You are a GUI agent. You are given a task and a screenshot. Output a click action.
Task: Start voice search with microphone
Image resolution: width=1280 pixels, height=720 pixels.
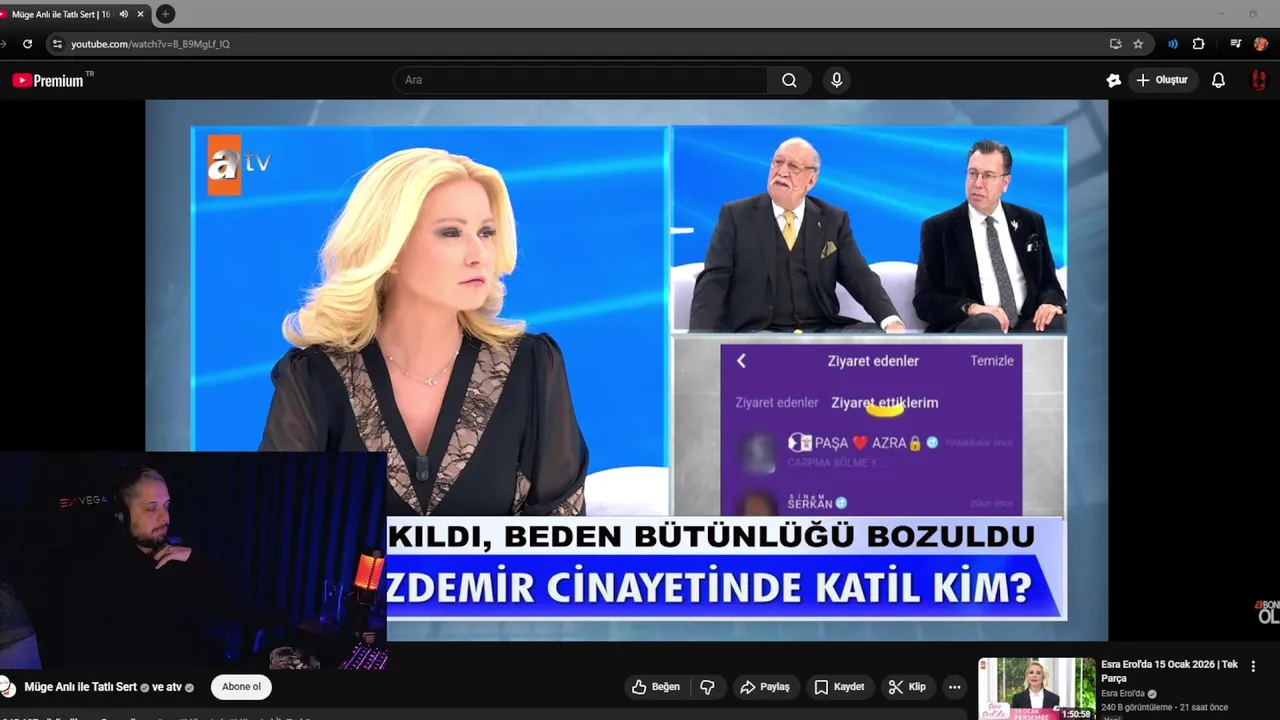837,80
